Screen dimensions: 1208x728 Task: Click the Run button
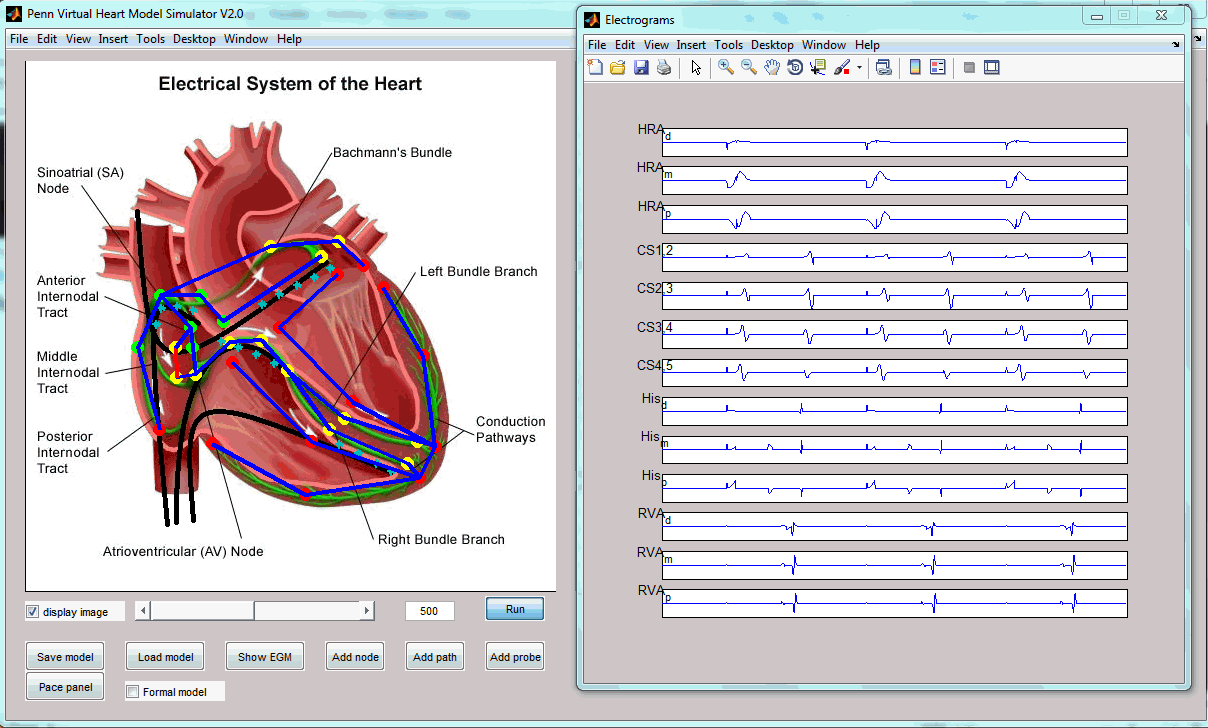click(515, 609)
